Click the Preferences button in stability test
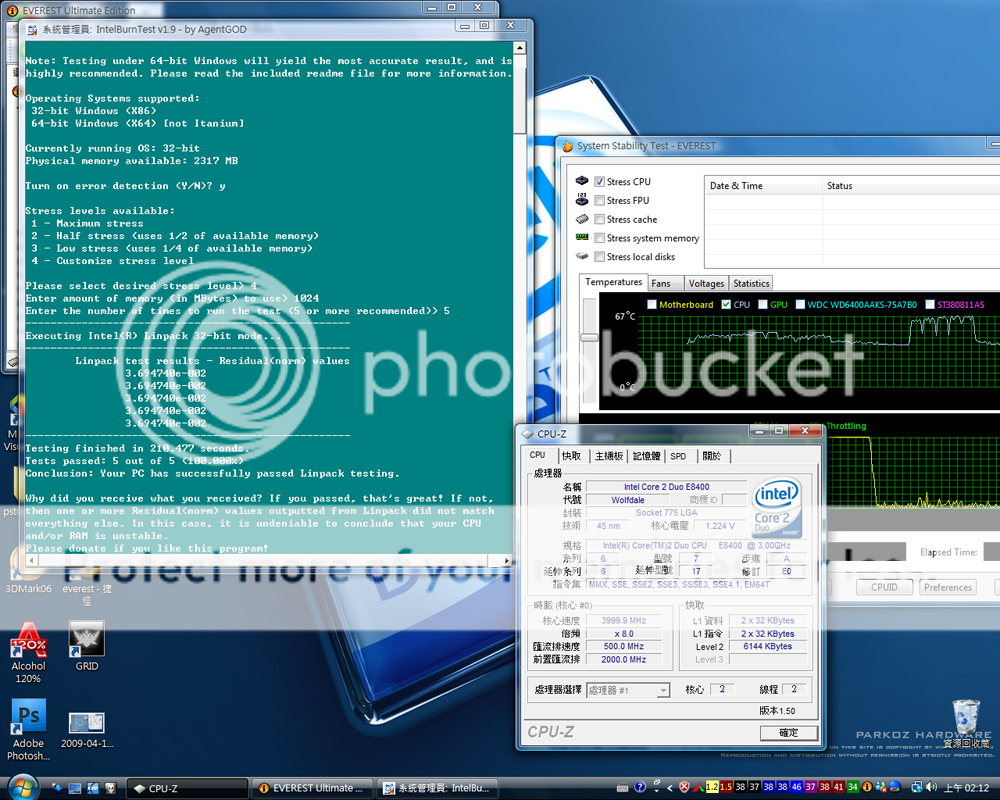The height and width of the screenshot is (800, 1000). click(x=948, y=588)
